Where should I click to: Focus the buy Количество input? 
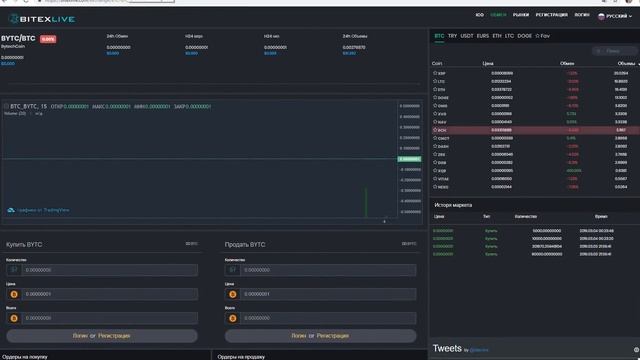109,270
